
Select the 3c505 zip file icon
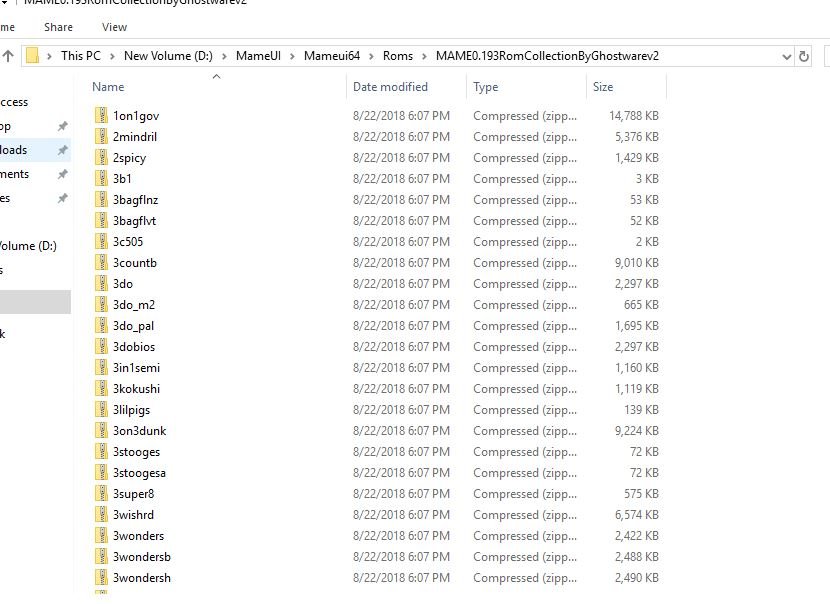pos(101,241)
